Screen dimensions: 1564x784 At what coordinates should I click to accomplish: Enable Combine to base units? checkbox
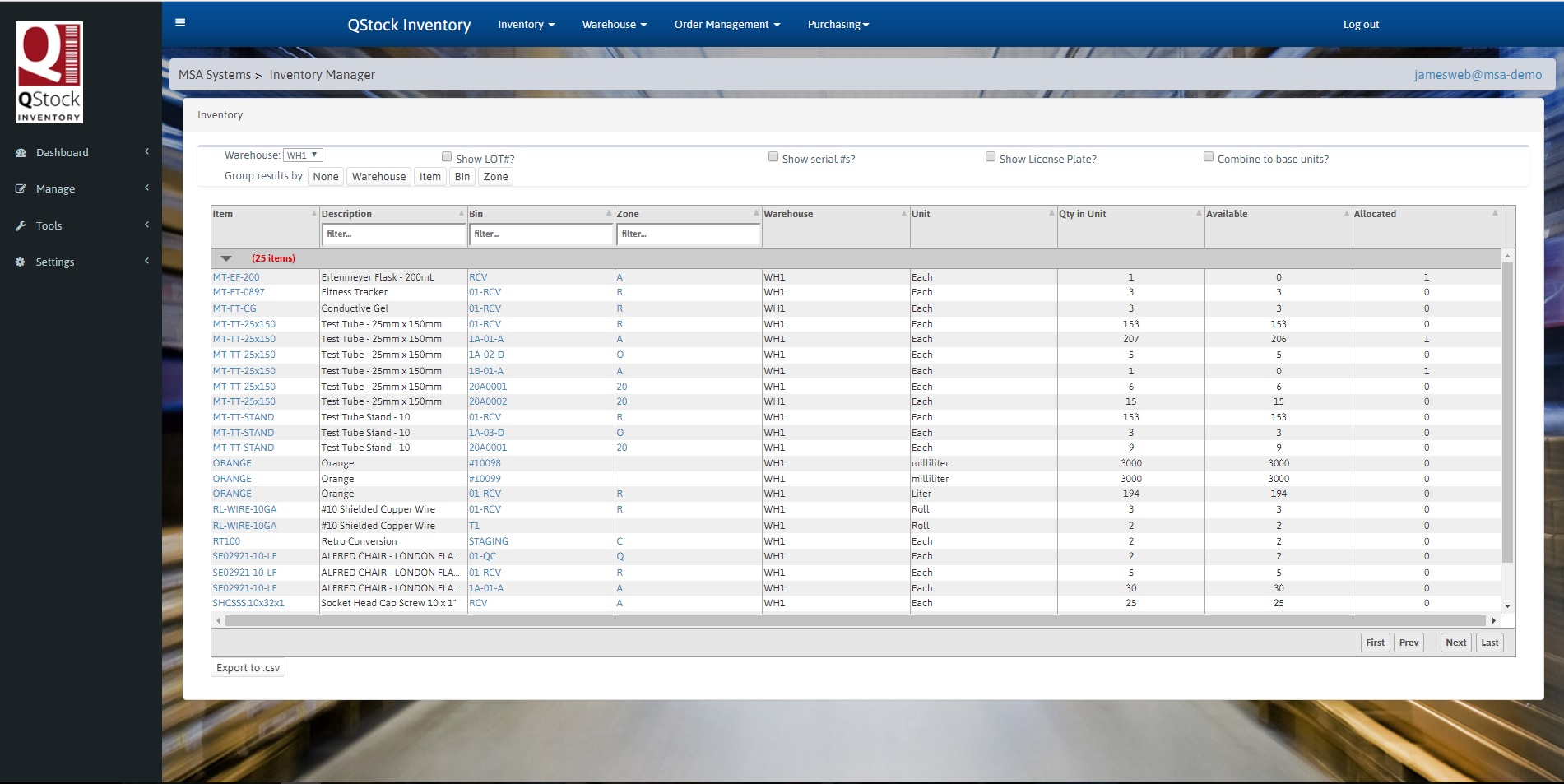point(1209,157)
